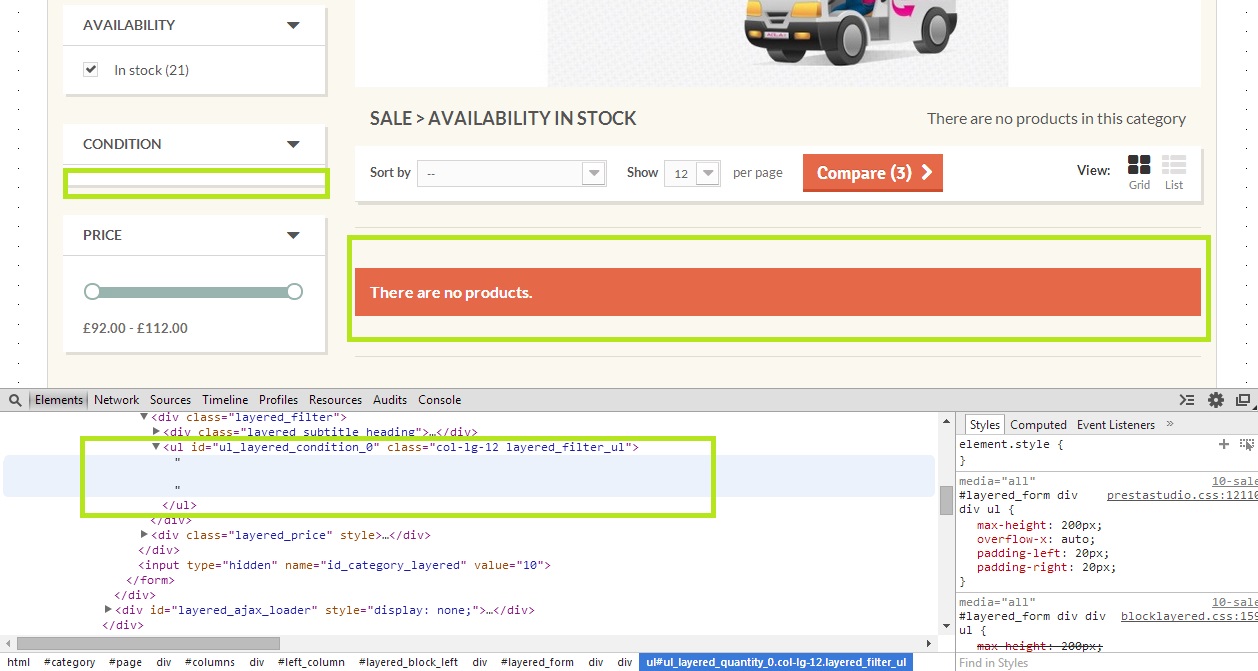Open the Resources tab

pyautogui.click(x=335, y=400)
